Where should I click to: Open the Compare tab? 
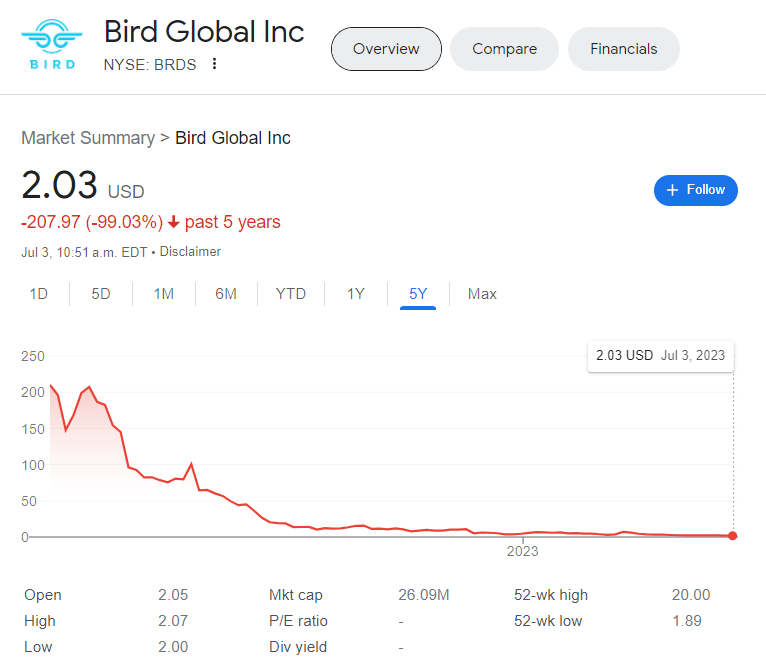pyautogui.click(x=504, y=49)
